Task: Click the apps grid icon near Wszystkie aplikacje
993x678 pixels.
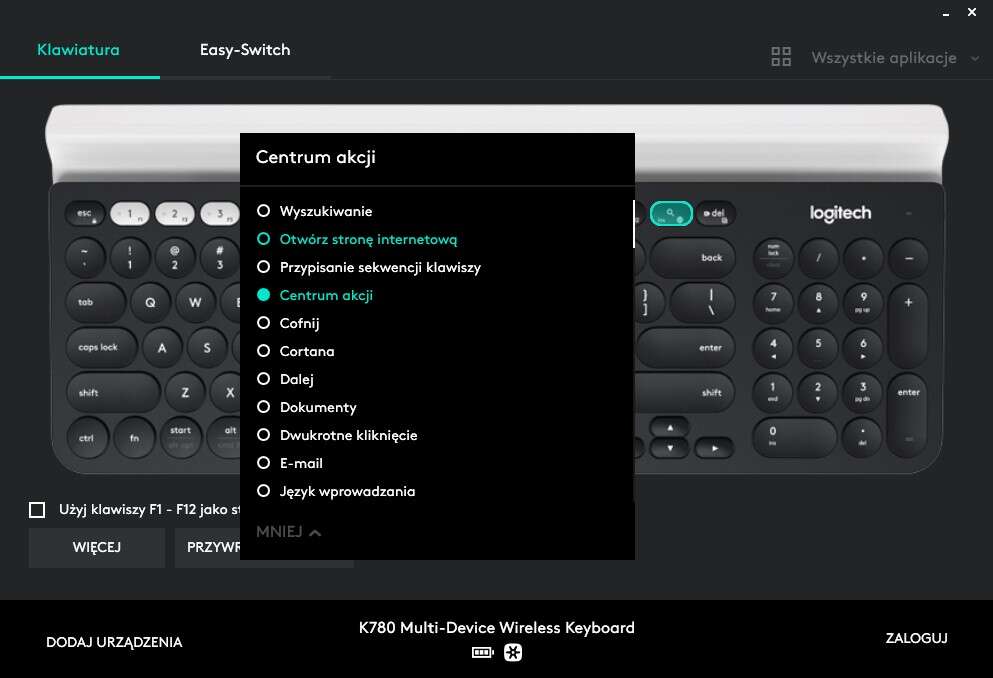Action: pyautogui.click(x=781, y=57)
